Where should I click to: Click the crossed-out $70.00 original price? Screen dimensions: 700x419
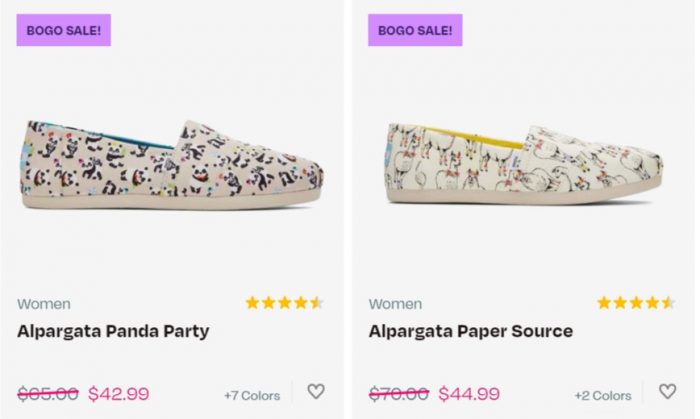[x=399, y=394]
